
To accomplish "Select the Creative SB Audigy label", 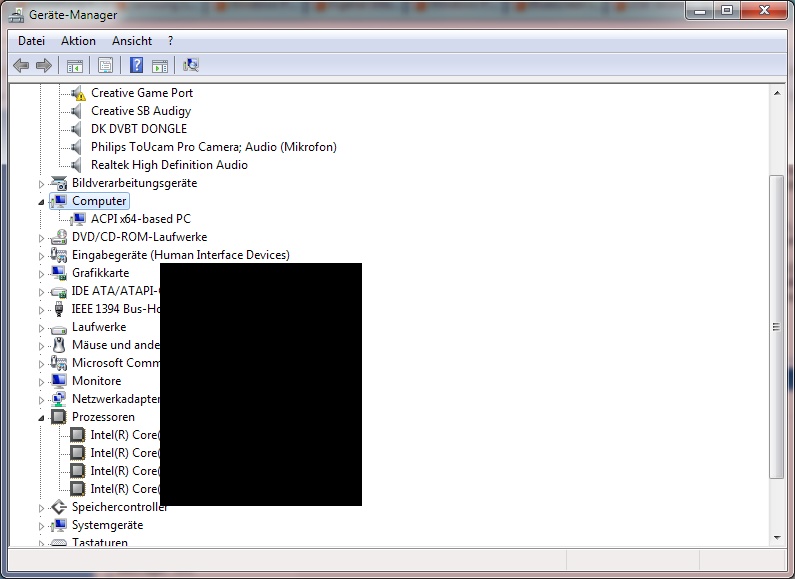I will click(x=141, y=111).
